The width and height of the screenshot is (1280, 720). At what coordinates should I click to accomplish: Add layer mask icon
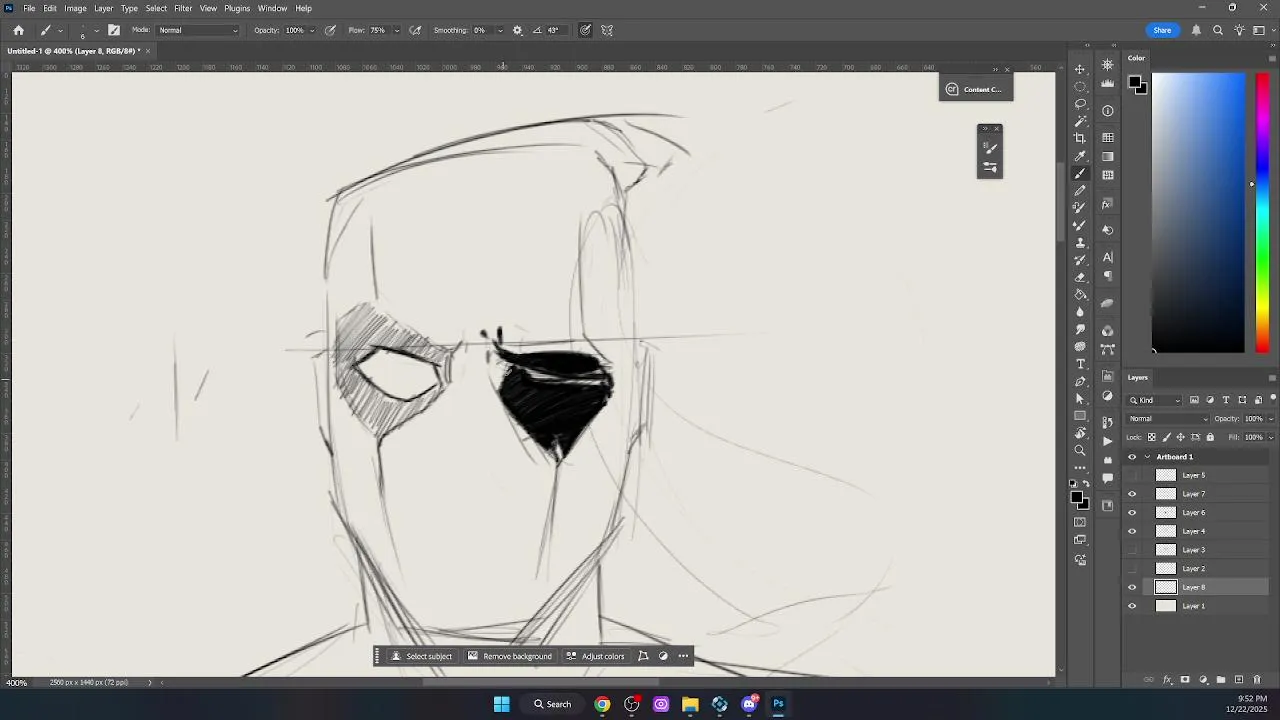click(1185, 680)
